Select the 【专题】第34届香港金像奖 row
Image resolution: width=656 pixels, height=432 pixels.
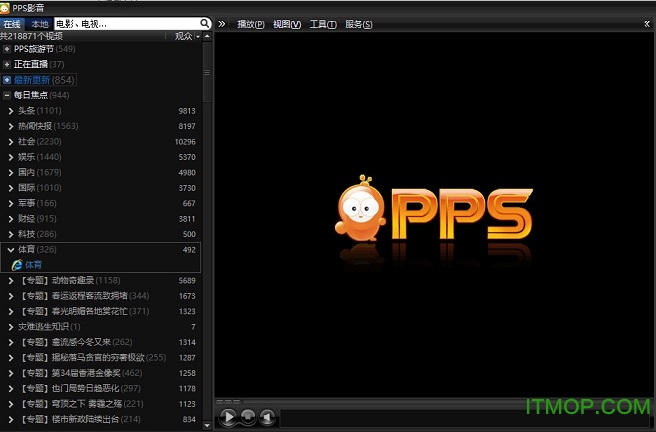[100, 373]
